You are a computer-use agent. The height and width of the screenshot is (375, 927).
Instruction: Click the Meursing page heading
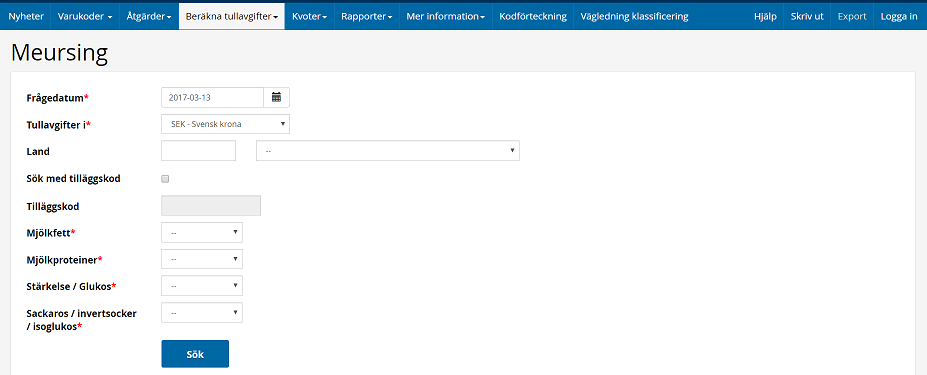click(59, 53)
